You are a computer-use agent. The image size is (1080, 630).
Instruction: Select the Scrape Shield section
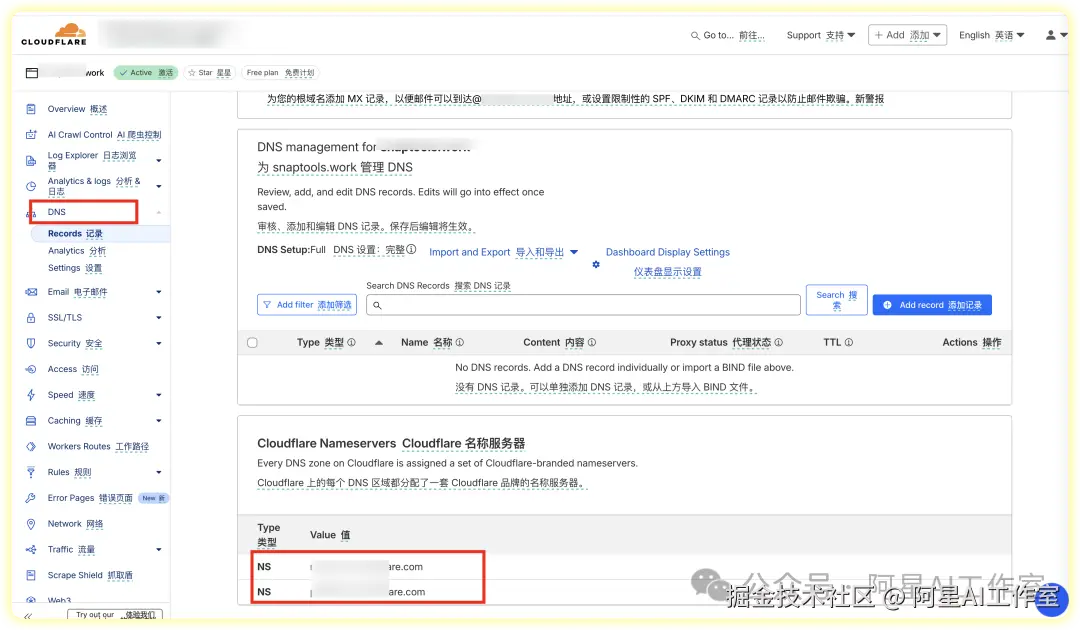[x=81, y=575]
